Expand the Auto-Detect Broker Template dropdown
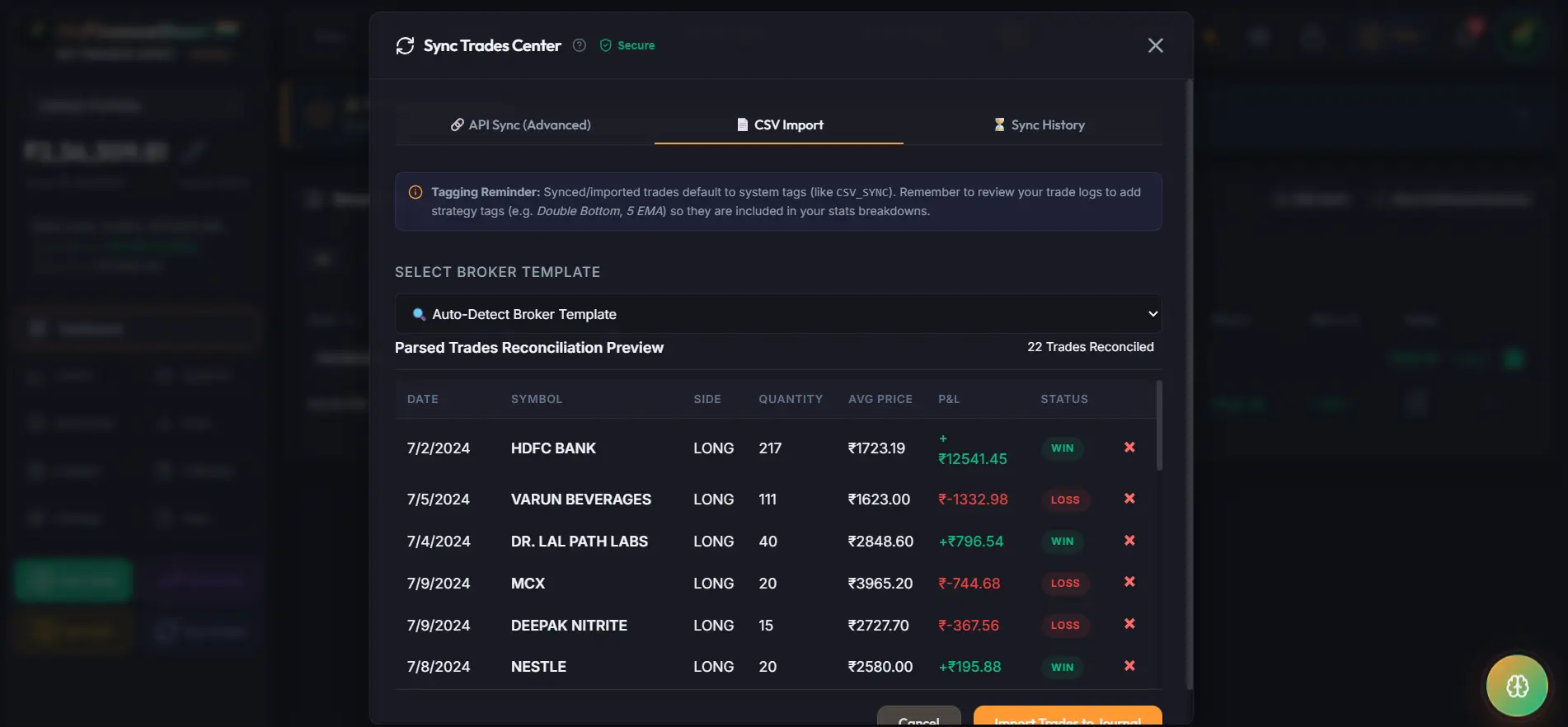Viewport: 1568px width, 727px height. click(x=778, y=314)
